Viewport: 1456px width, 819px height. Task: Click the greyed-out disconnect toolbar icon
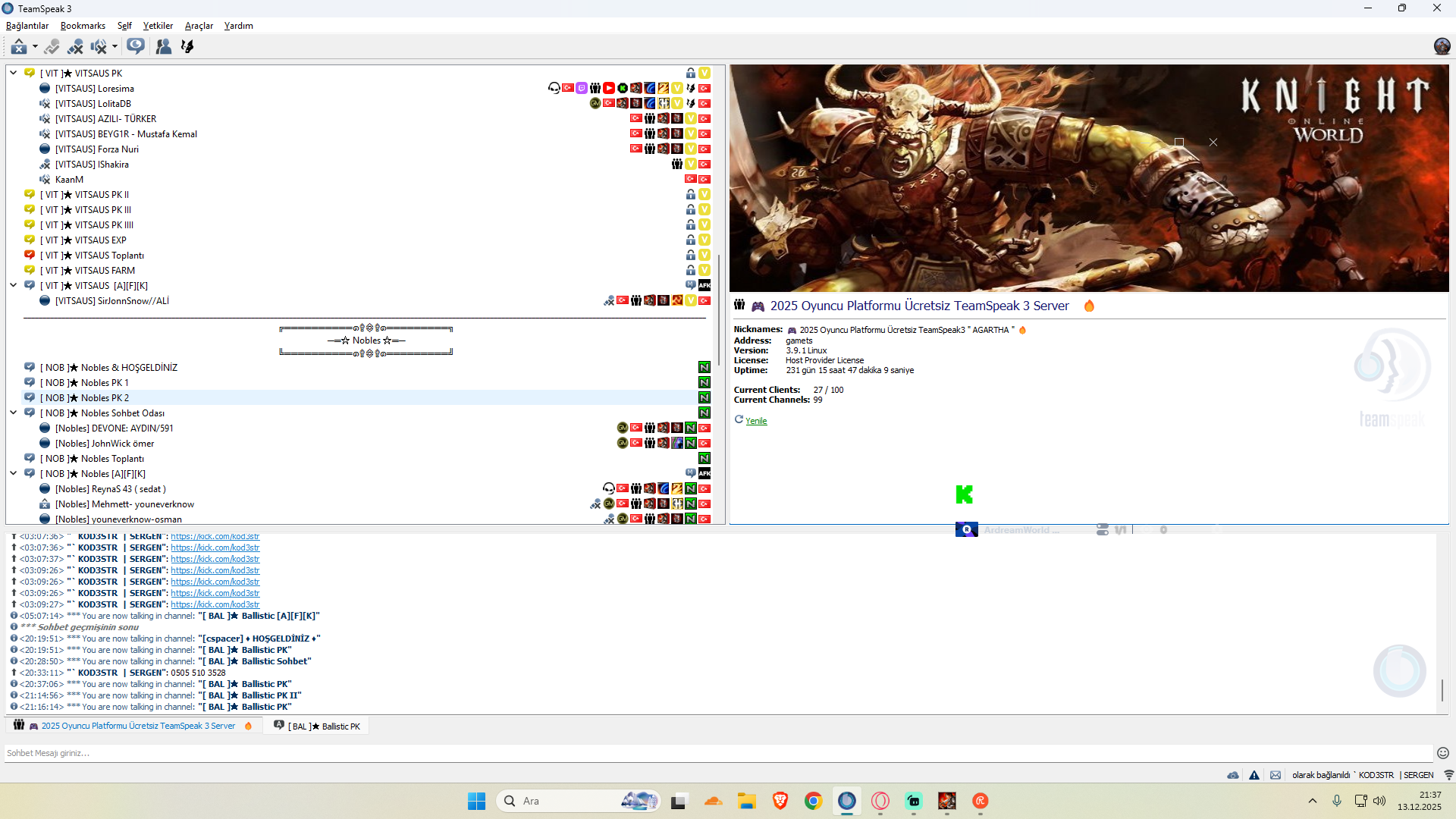click(52, 47)
